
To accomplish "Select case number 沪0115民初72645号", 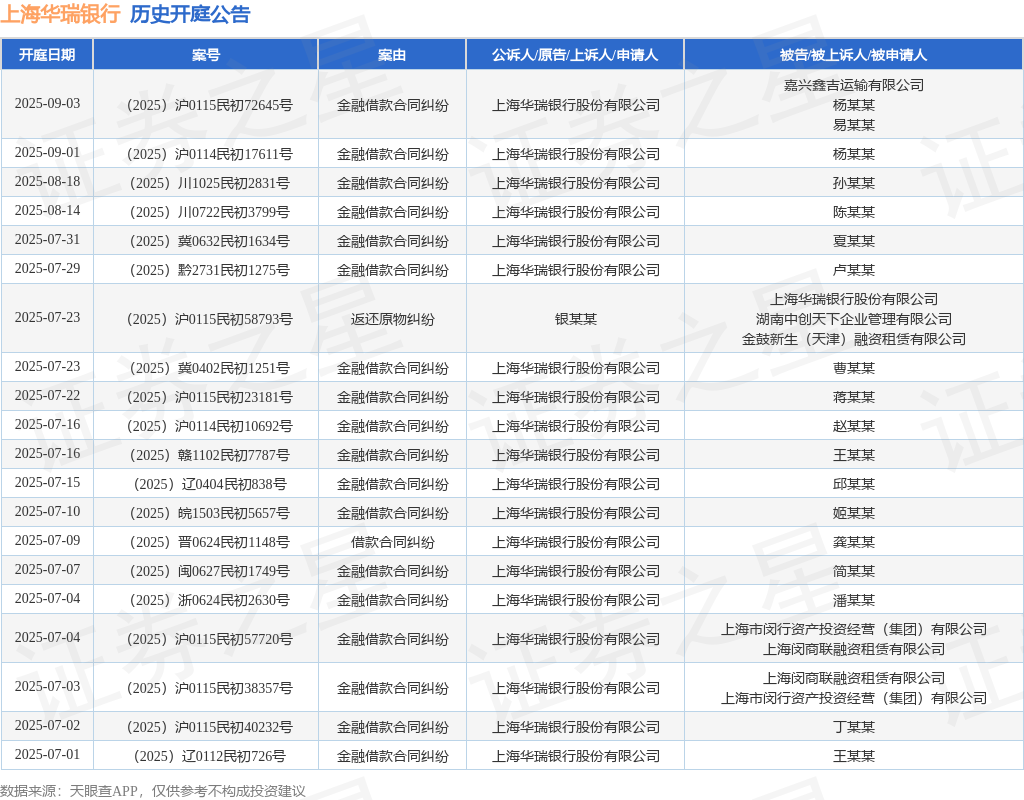I will 210,105.
